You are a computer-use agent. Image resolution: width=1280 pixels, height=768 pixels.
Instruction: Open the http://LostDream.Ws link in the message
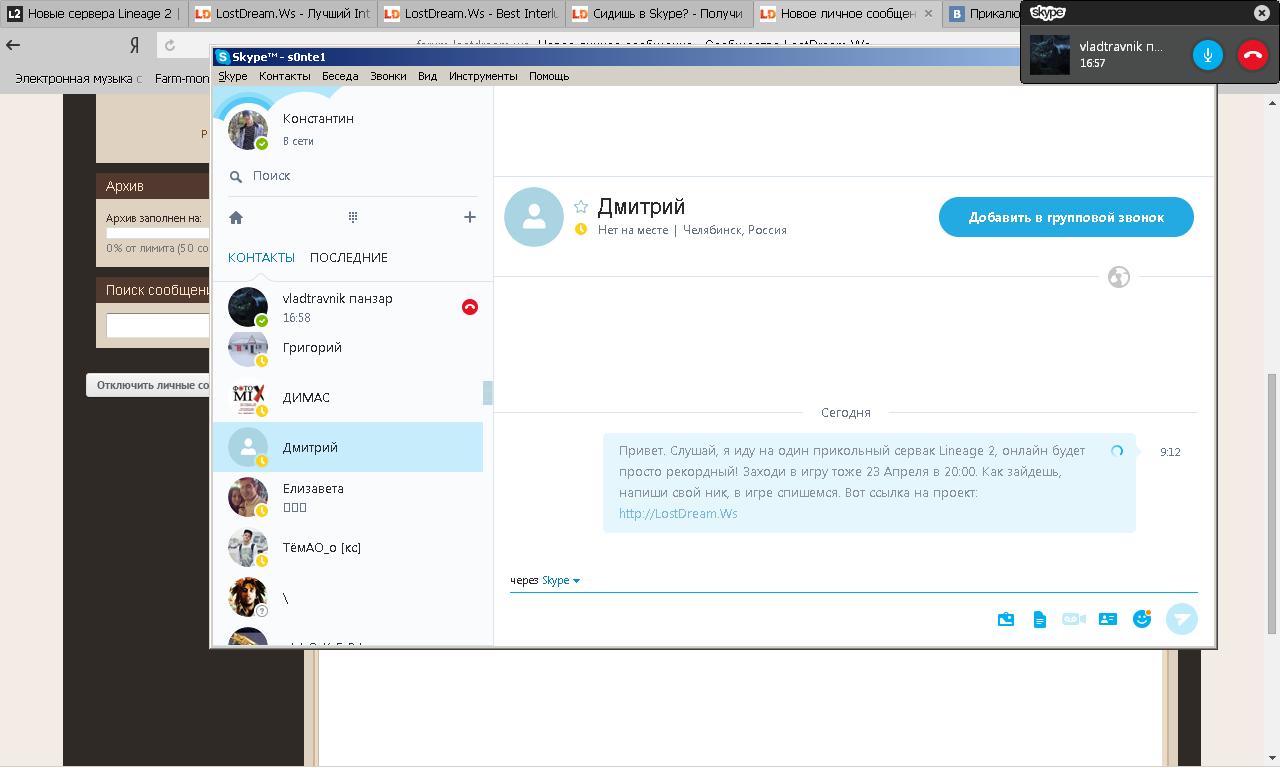click(x=678, y=513)
